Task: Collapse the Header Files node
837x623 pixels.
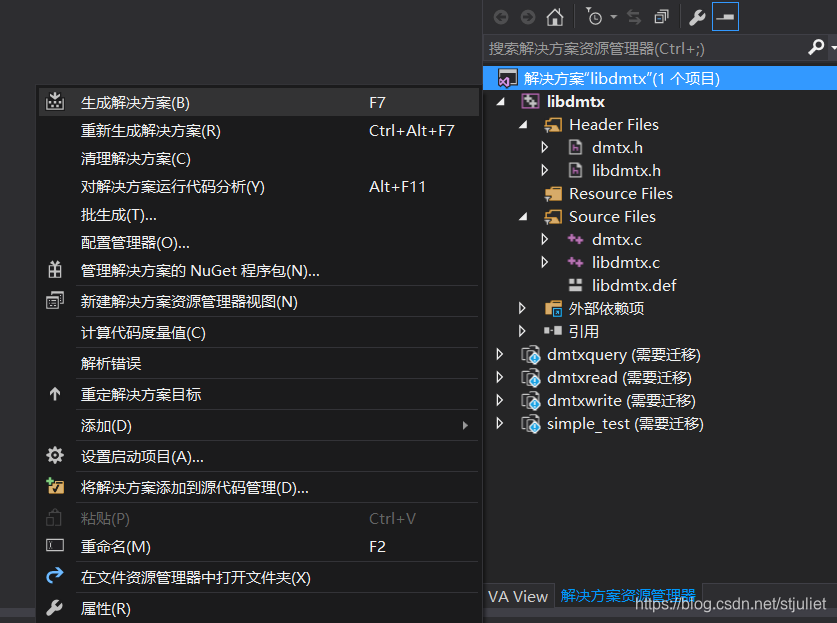Action: click(524, 124)
